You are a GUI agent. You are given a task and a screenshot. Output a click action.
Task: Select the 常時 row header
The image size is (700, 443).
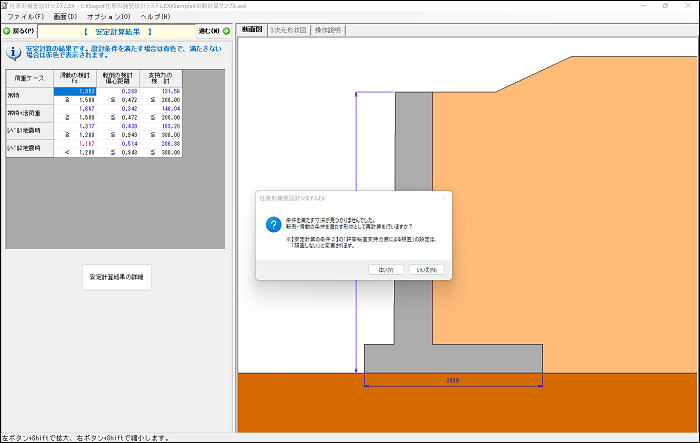point(29,96)
